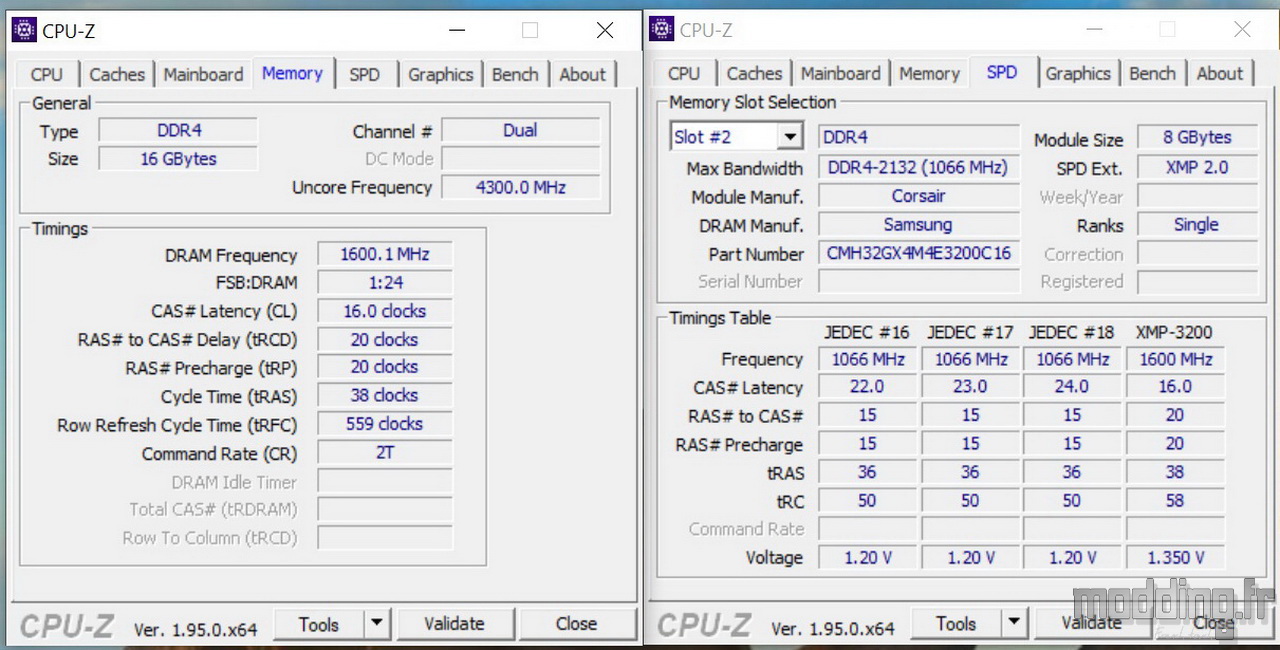This screenshot has width=1280, height=650.
Task: Click the empty Serial Number field
Action: point(919,282)
